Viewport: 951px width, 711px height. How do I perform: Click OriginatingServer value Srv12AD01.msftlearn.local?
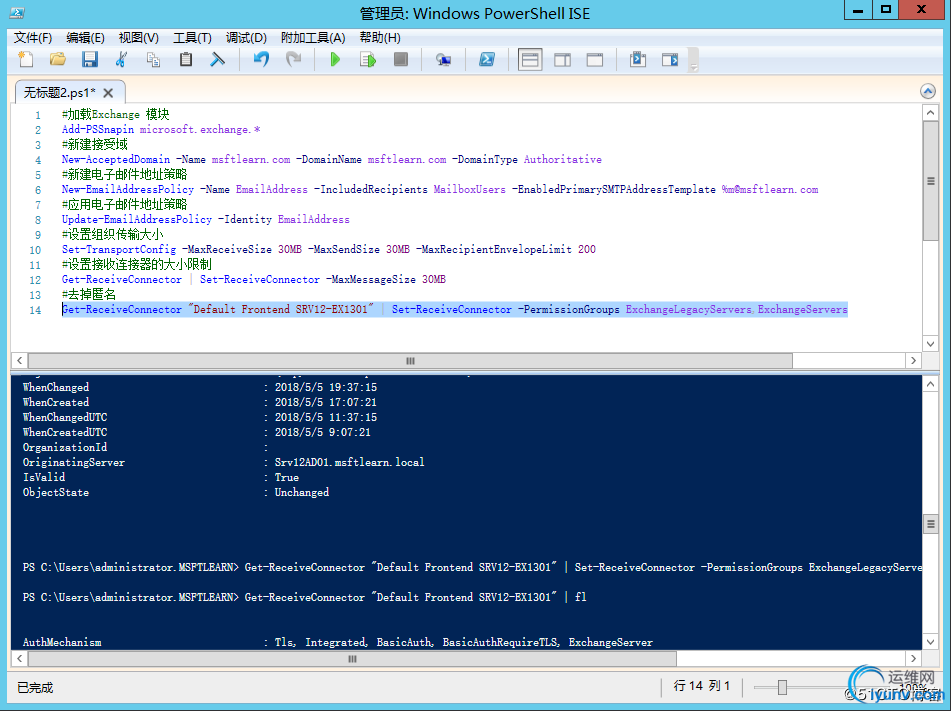click(349, 462)
